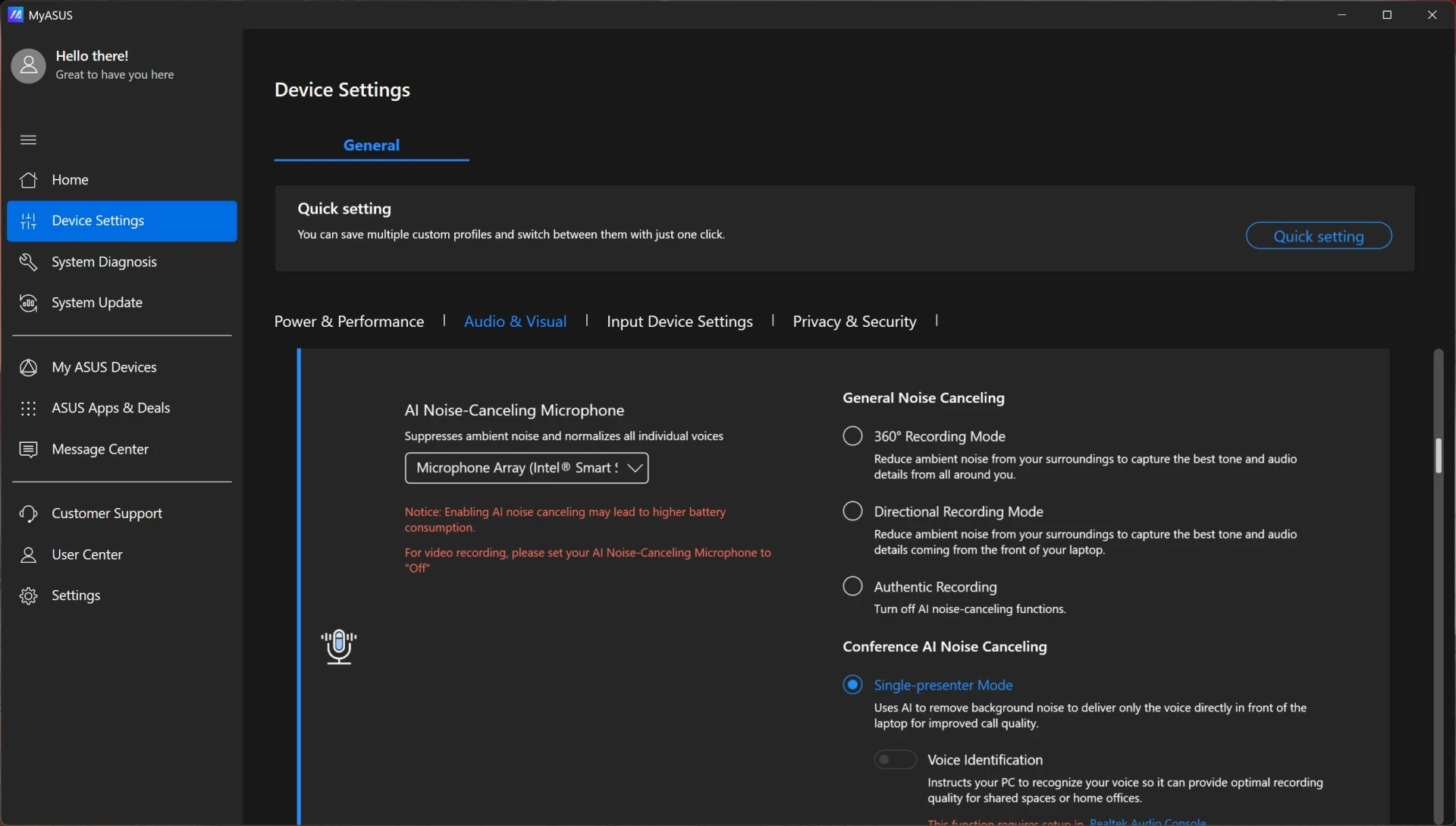1456x826 pixels.
Task: Switch to Input Device Settings tab
Action: point(679,322)
